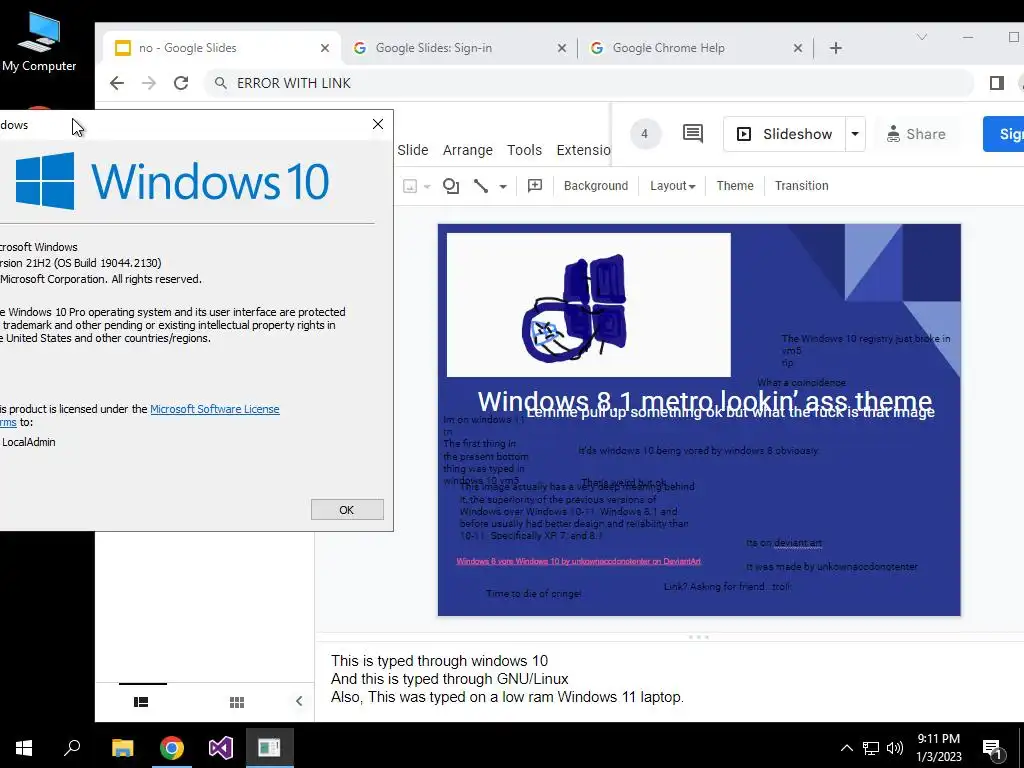The width and height of the screenshot is (1024, 768).
Task: Open the Arrange menu
Action: [468, 150]
